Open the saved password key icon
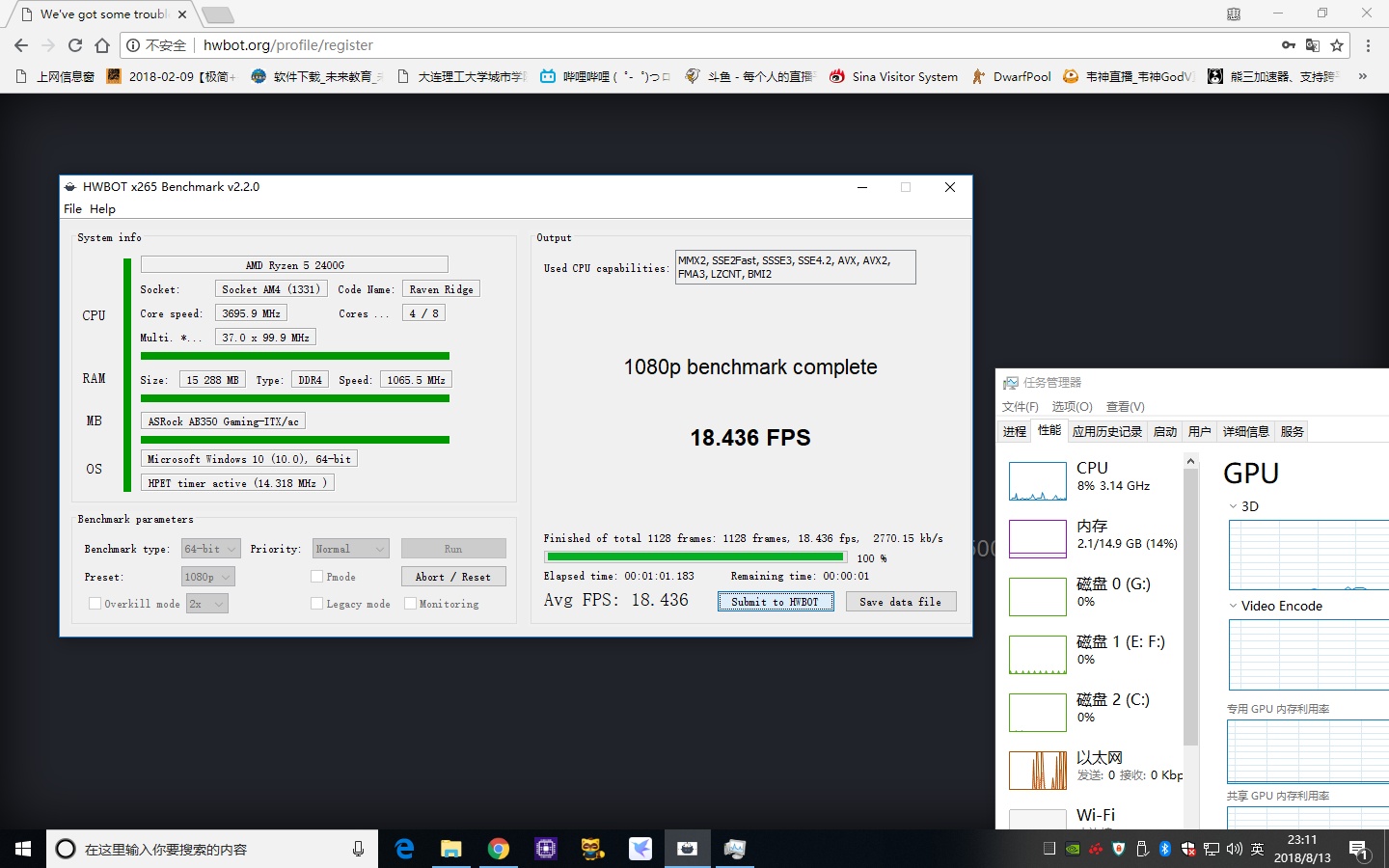Image resolution: width=1389 pixels, height=868 pixels. point(1289,45)
